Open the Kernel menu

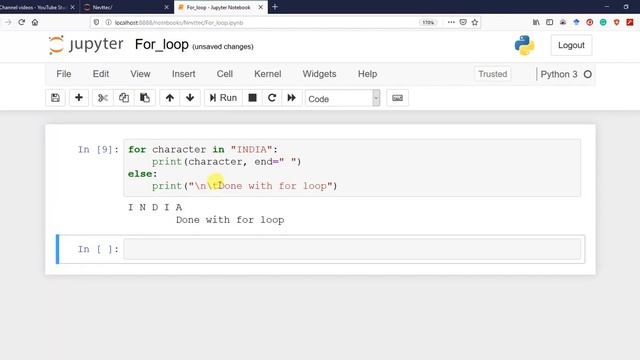268,74
